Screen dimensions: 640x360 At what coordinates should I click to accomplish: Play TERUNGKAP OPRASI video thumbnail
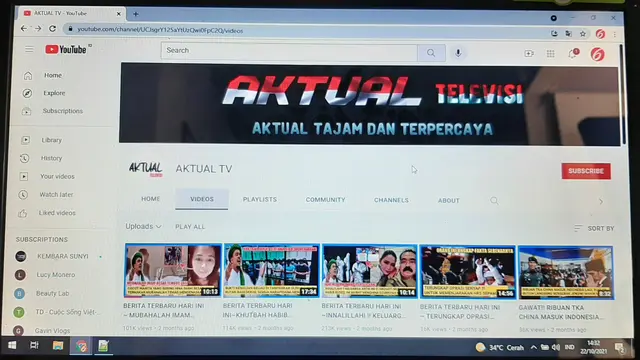pos(468,272)
